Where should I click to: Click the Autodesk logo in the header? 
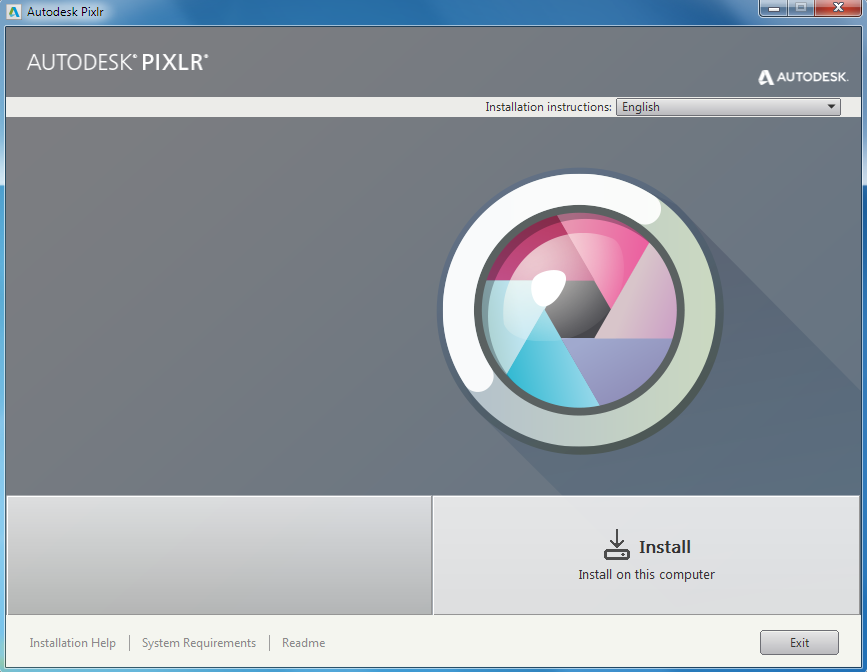tap(803, 77)
